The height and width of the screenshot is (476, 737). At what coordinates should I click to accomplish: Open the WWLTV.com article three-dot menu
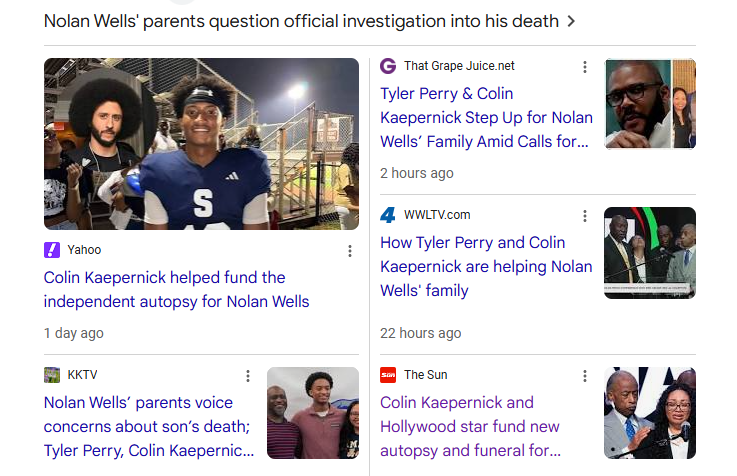[x=585, y=216]
